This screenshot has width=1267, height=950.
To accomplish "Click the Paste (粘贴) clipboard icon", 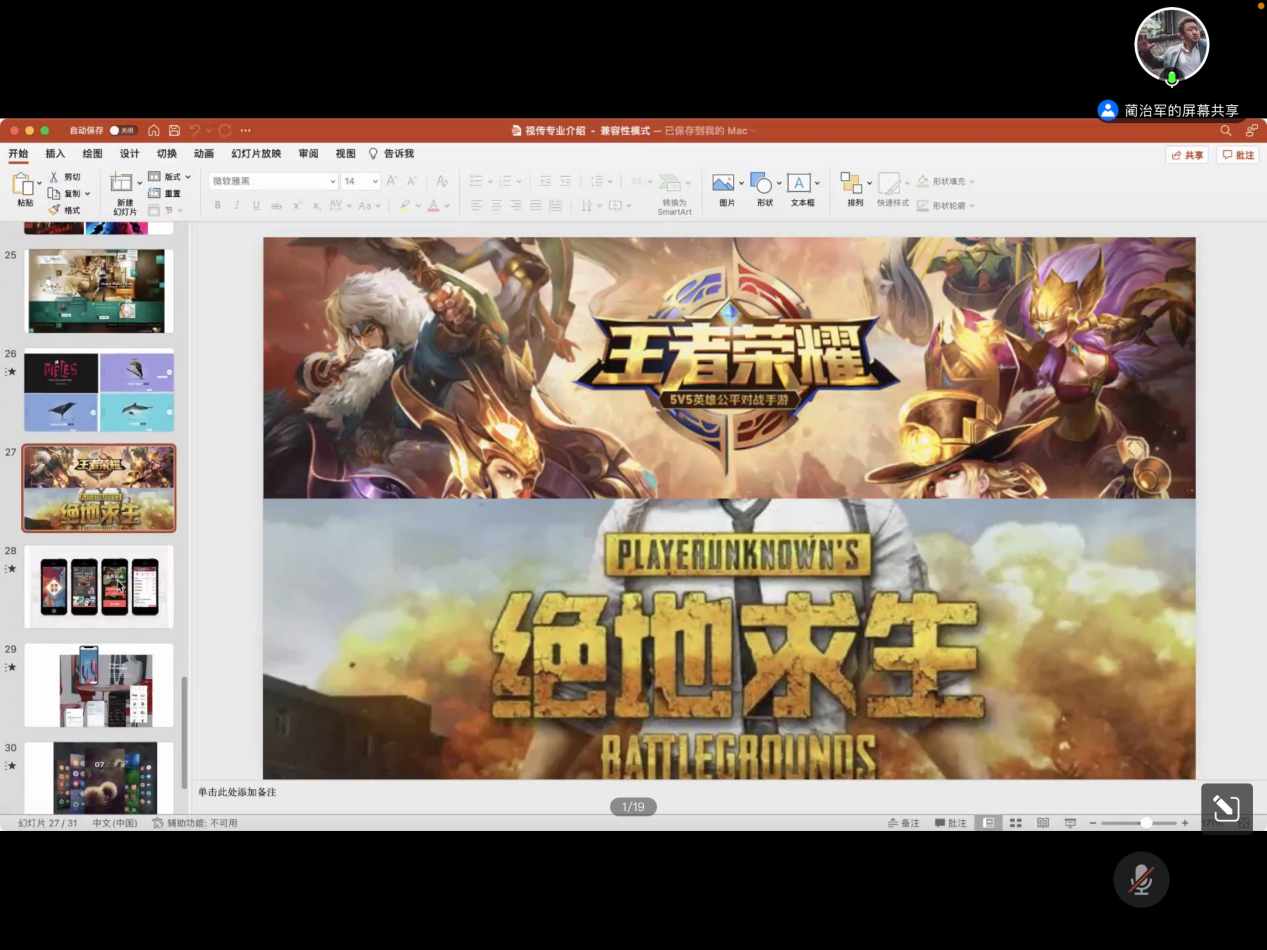I will pyautogui.click(x=23, y=184).
